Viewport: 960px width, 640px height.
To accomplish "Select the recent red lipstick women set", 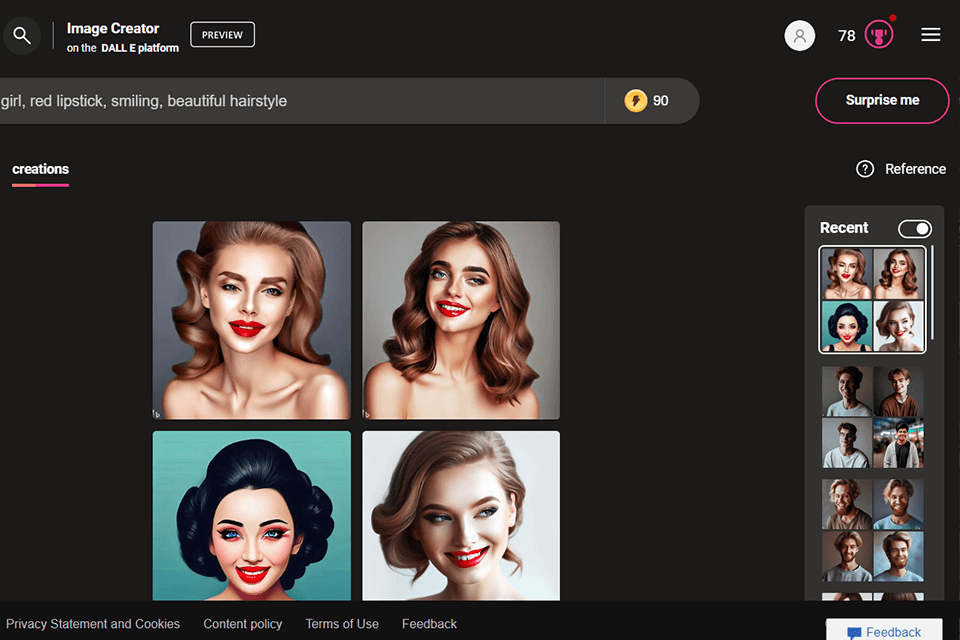I will coord(872,300).
